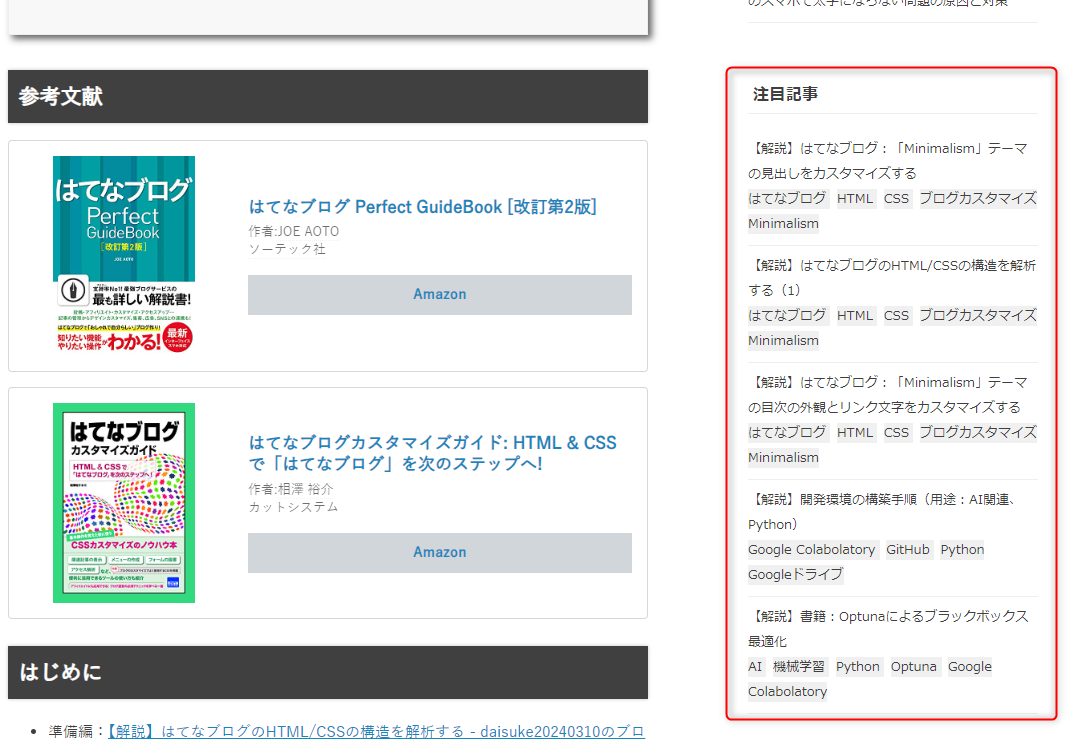
Task: Open article 目次の外観とリンク文字をカスタマイズする
Action: tap(888, 394)
